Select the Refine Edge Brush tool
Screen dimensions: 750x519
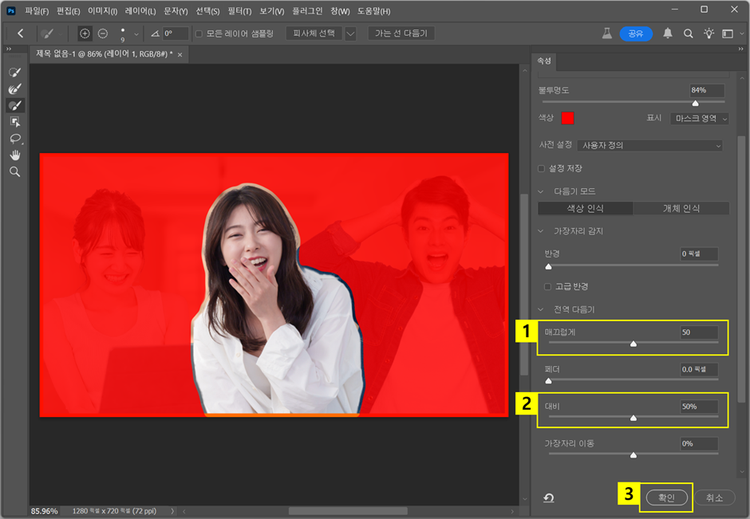(x=15, y=90)
